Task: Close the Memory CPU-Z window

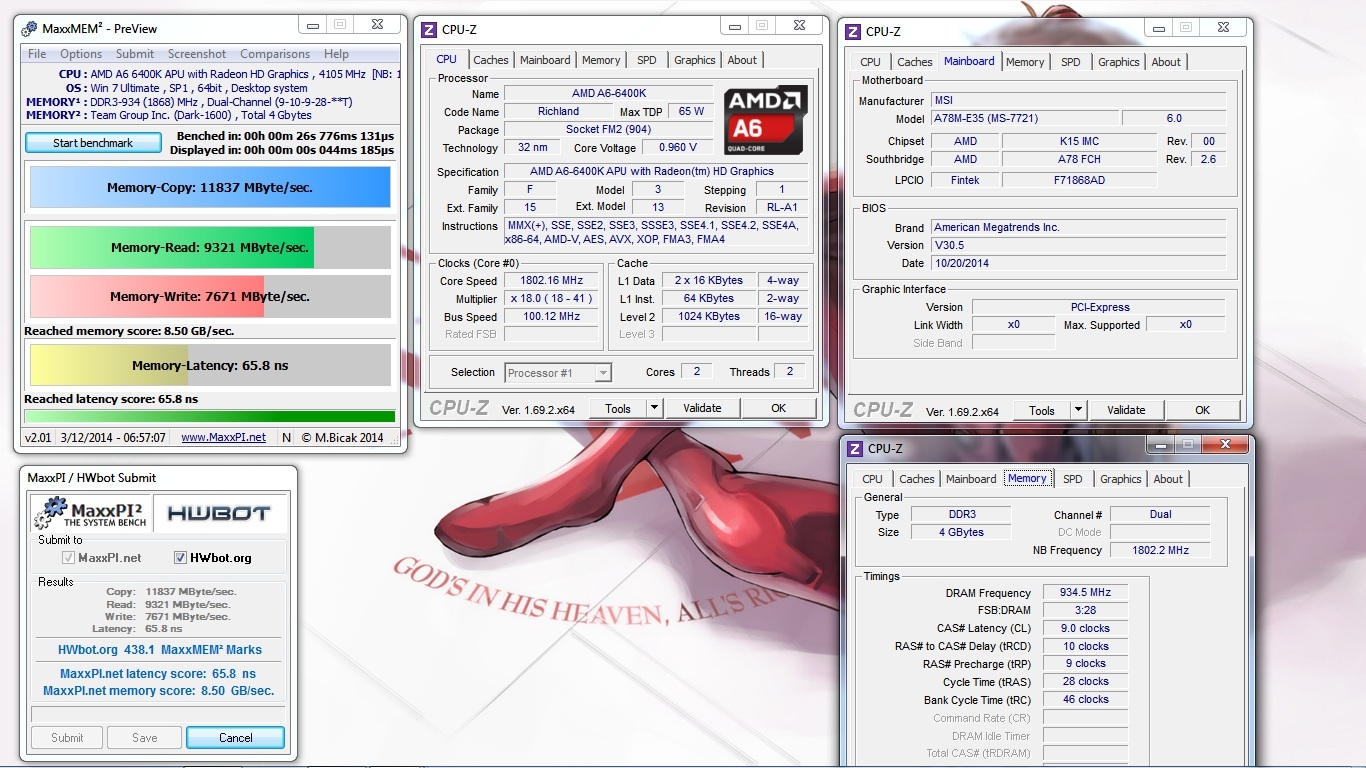Action: tap(1224, 444)
